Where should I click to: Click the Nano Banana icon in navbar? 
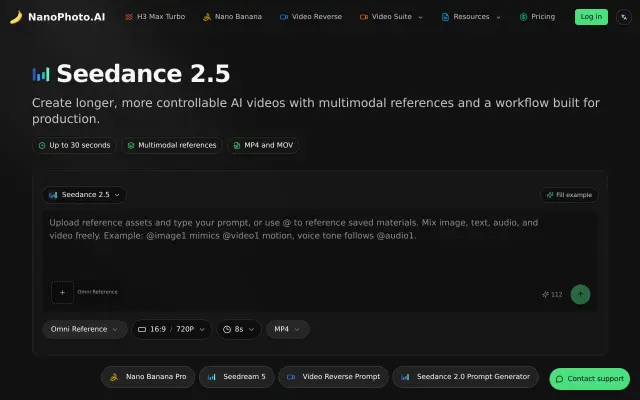click(x=207, y=17)
